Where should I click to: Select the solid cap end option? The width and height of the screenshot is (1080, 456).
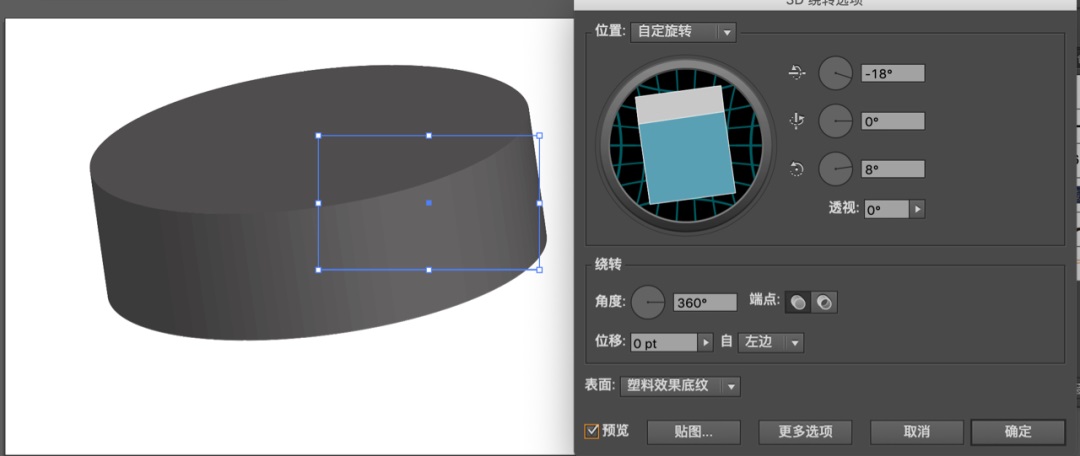(798, 302)
